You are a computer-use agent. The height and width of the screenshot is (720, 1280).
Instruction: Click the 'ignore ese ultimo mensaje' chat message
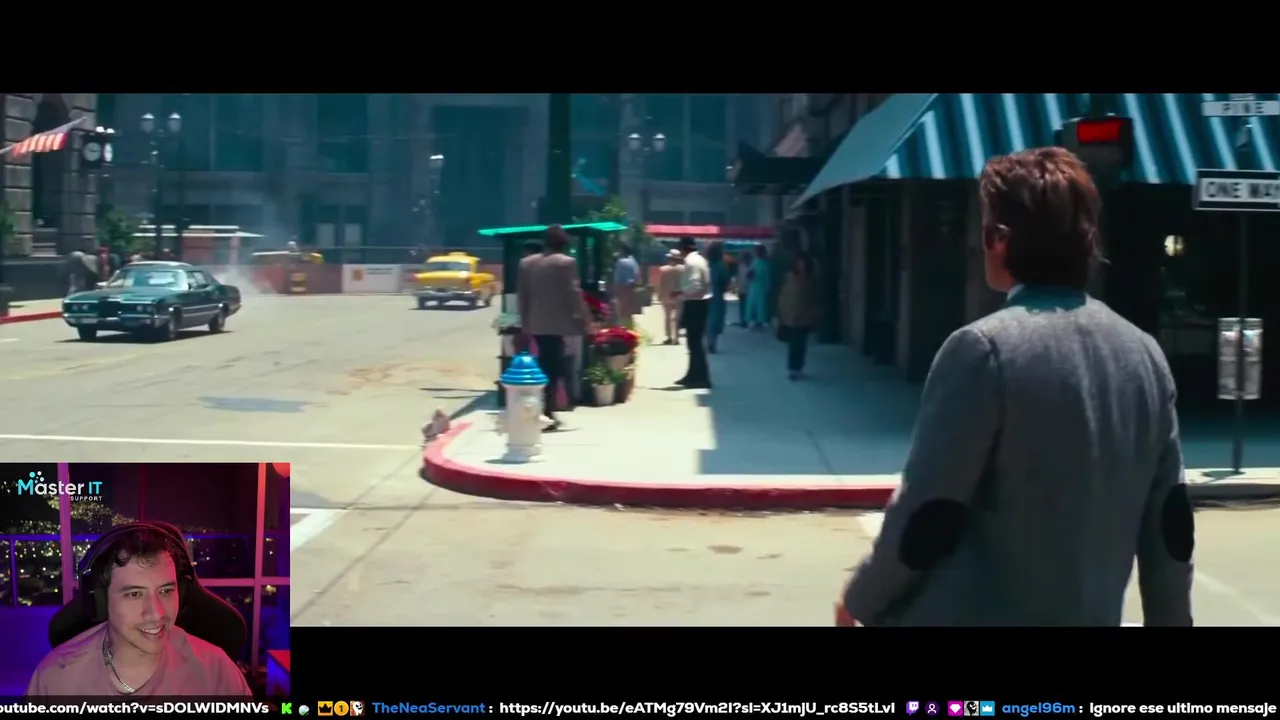click(x=1183, y=708)
